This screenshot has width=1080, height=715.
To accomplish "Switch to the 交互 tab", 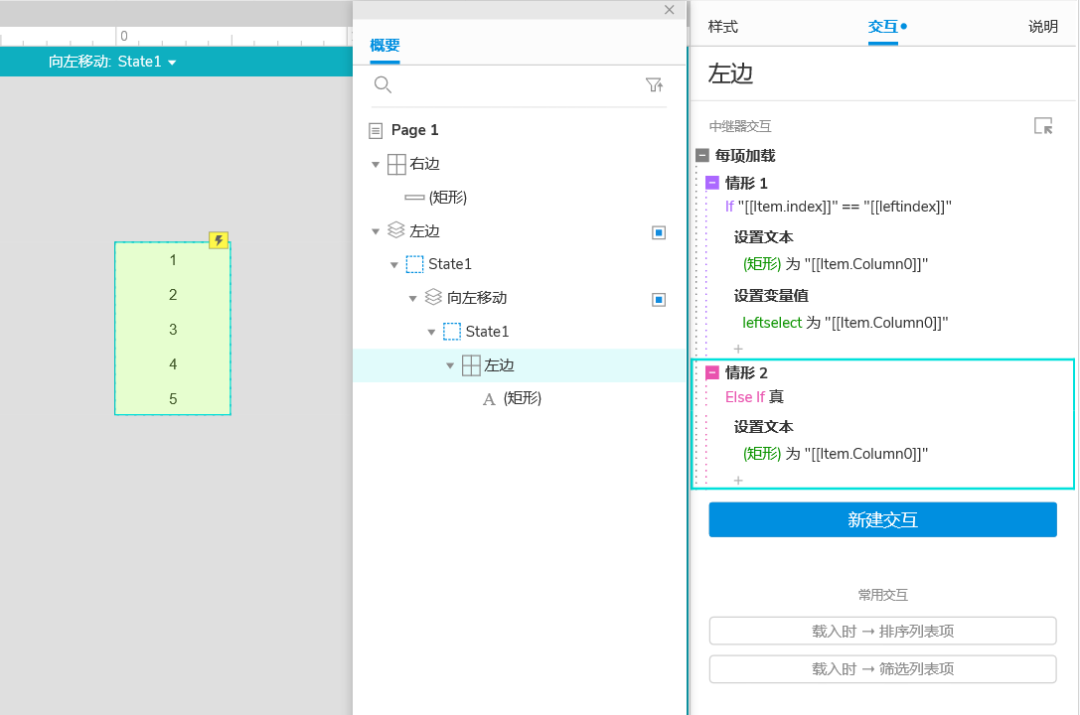I will coord(883,26).
